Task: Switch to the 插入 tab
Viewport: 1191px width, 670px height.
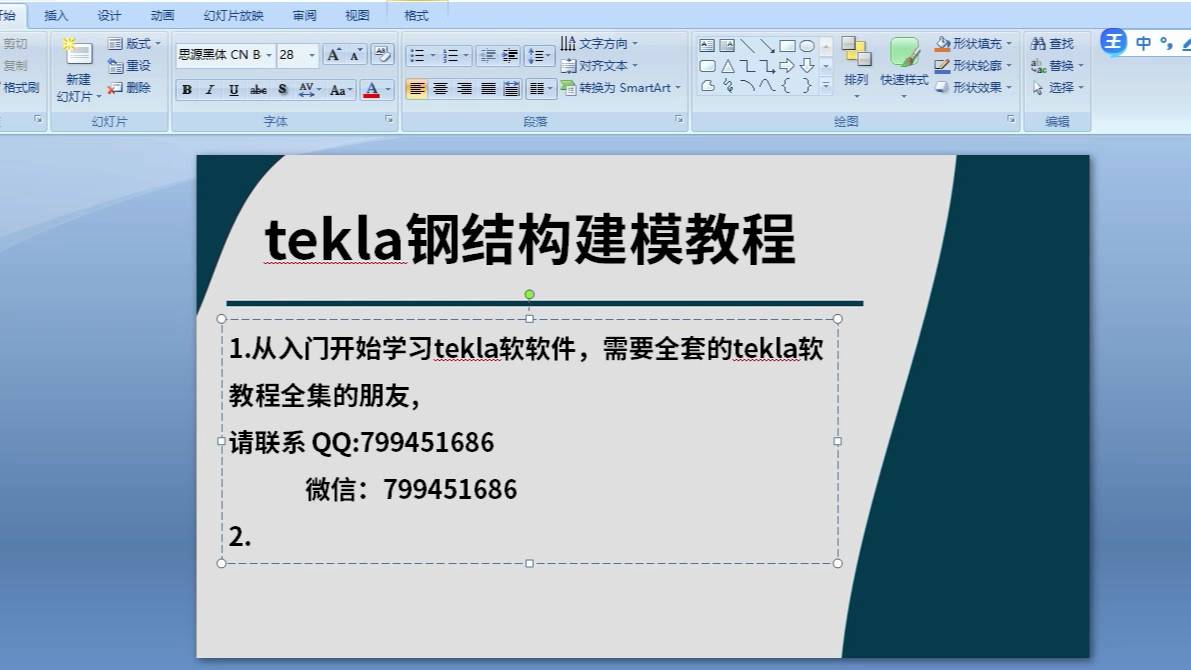Action: click(x=56, y=15)
